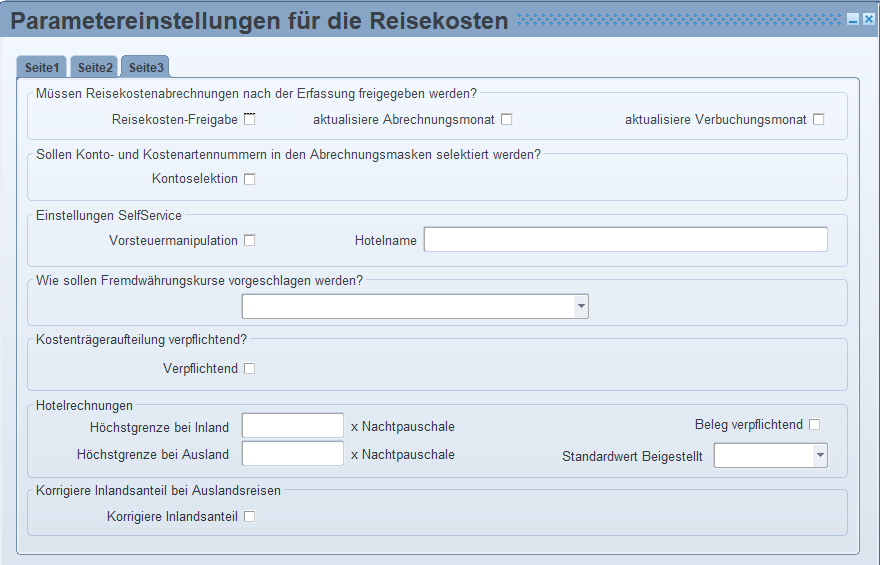Screen dimensions: 880x565
Task: Check aktualisiere Verbuchungsmonat option
Action: (819, 119)
